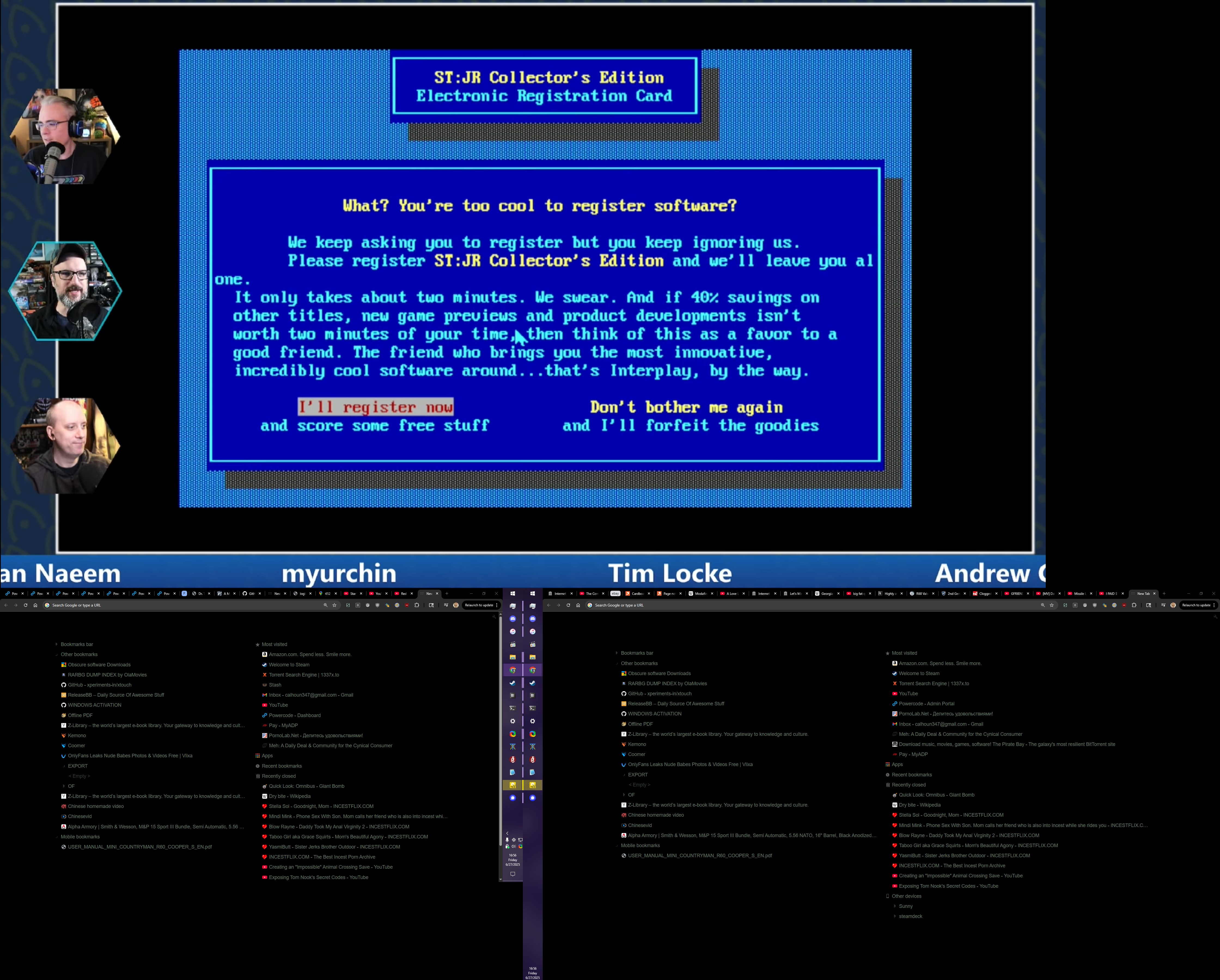Reload the page in the right Chrome window
The width and height of the screenshot is (1220, 980).
568,605
